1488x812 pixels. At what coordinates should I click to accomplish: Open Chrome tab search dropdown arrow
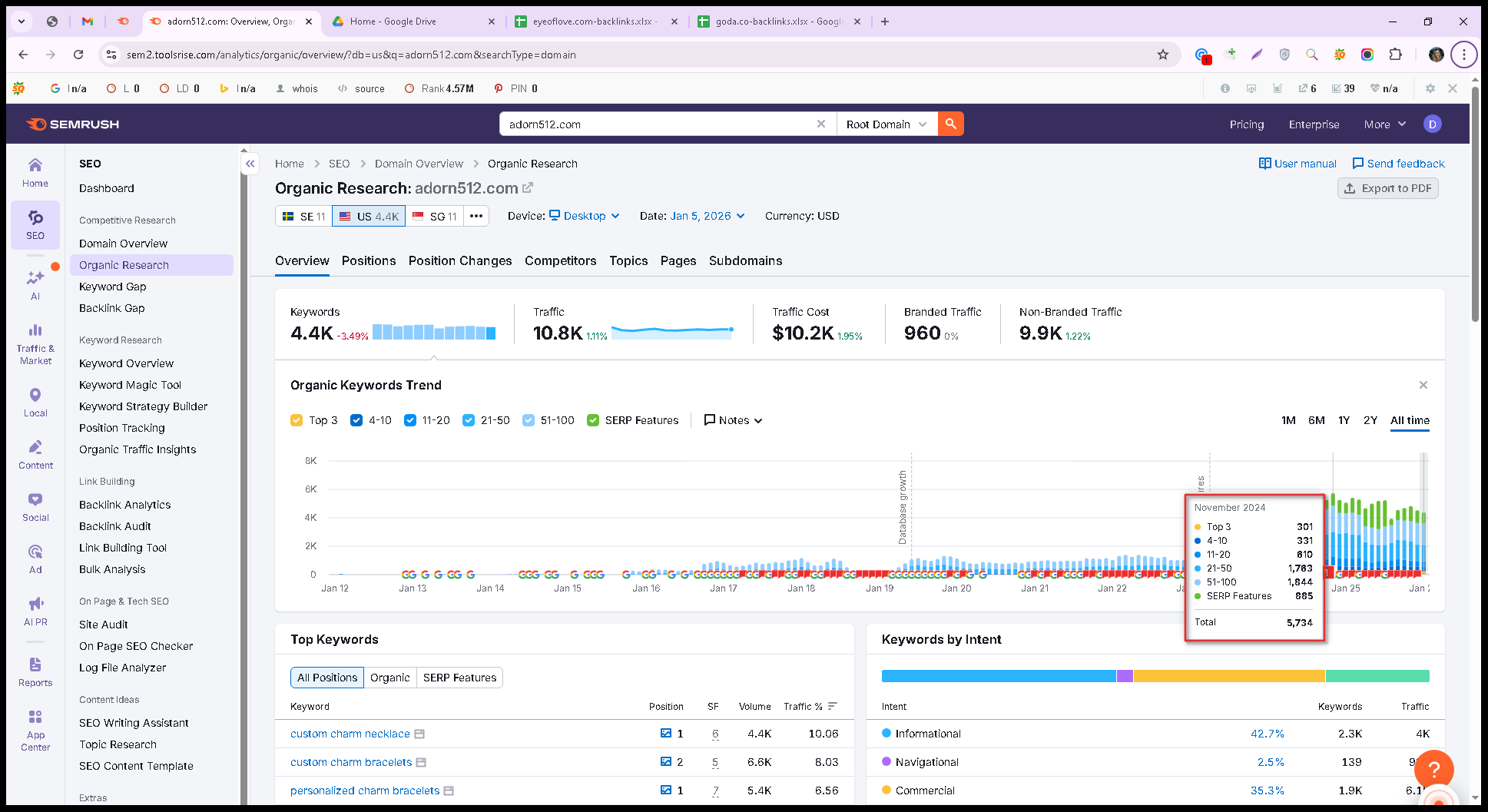(x=22, y=22)
